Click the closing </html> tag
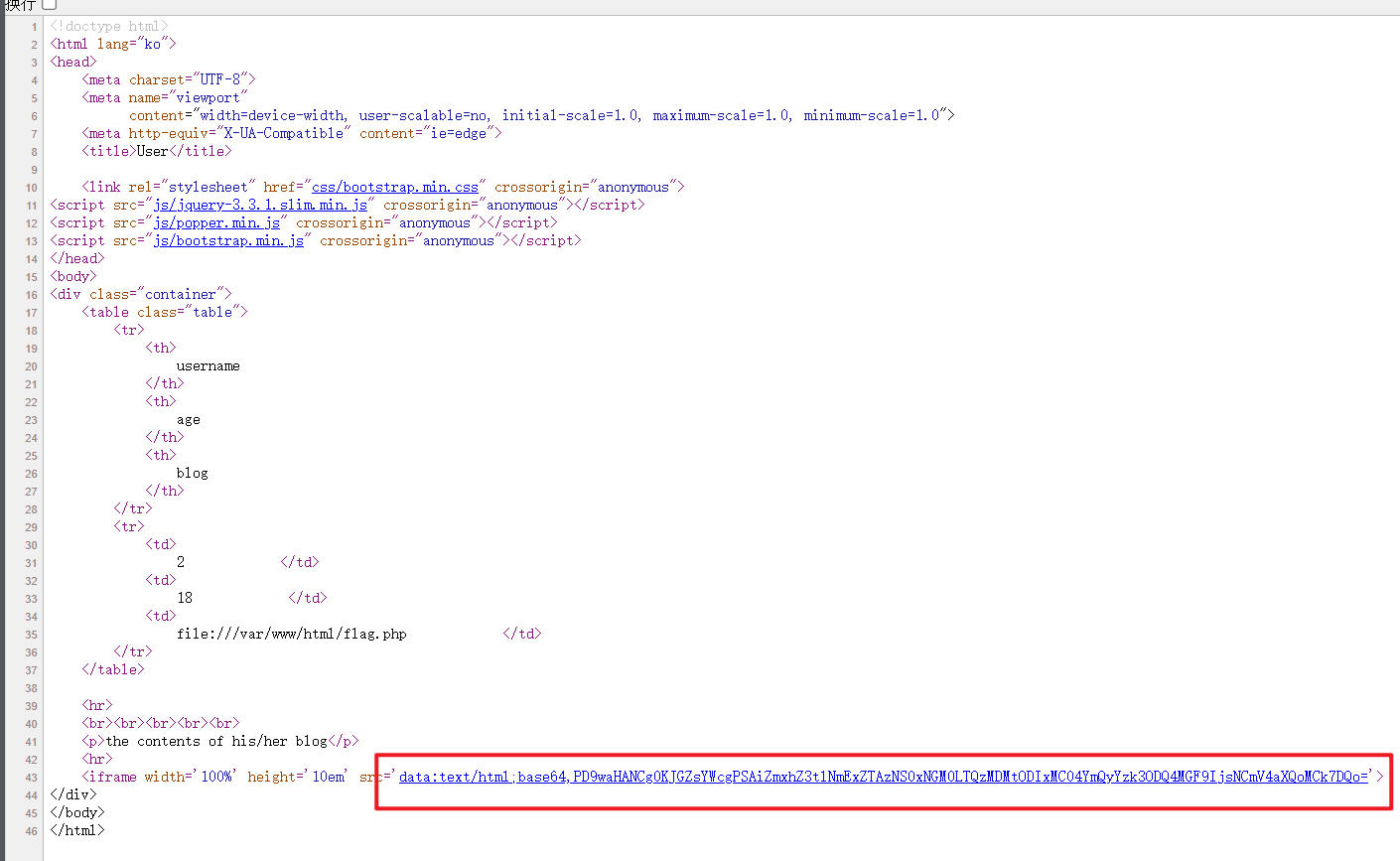Image resolution: width=1400 pixels, height=861 pixels. coord(77,830)
